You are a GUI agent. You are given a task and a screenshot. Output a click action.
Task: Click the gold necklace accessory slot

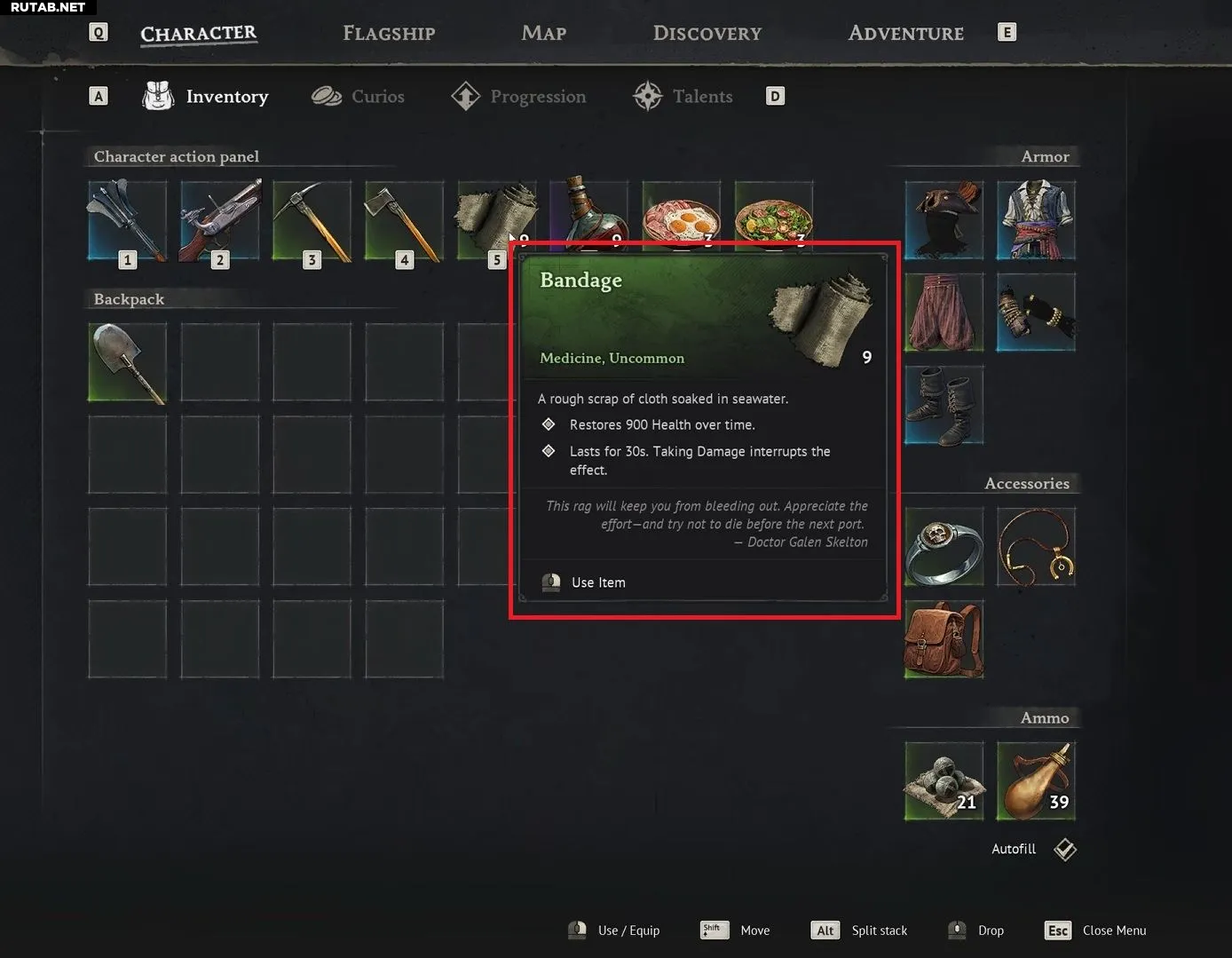(1037, 547)
